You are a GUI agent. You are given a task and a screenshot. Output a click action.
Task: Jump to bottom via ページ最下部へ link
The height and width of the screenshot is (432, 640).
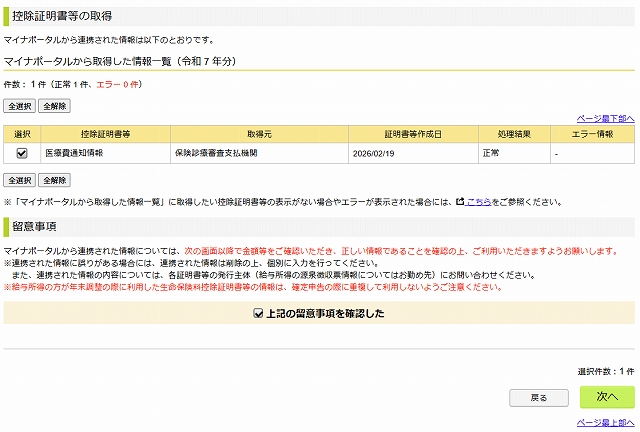pos(606,118)
